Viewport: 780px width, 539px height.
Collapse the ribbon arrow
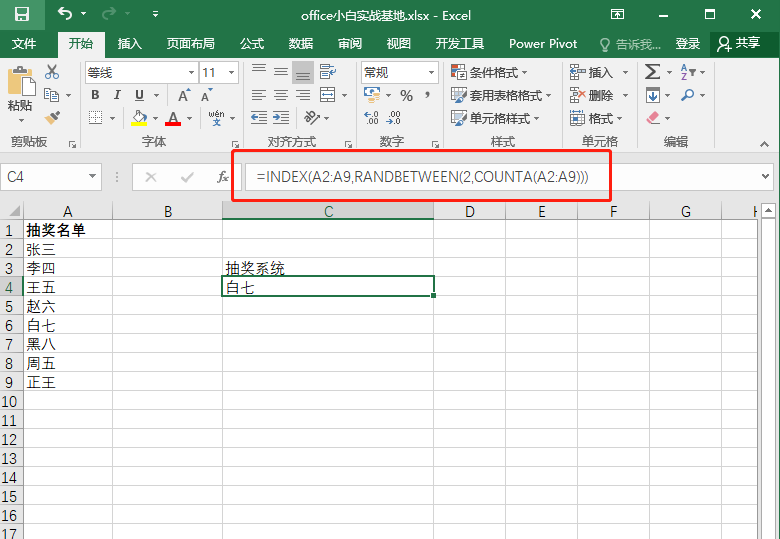click(765, 144)
